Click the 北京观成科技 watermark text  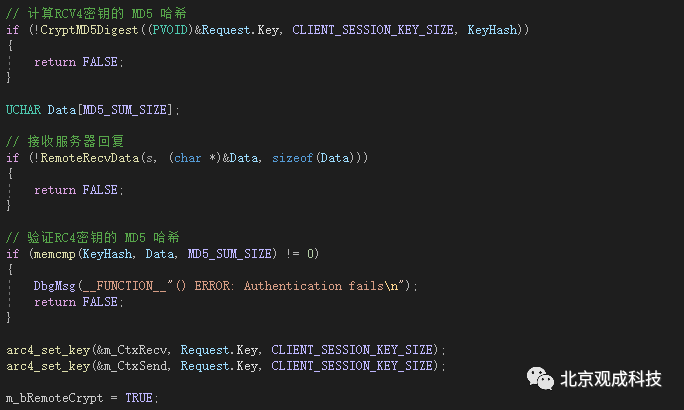pos(611,379)
